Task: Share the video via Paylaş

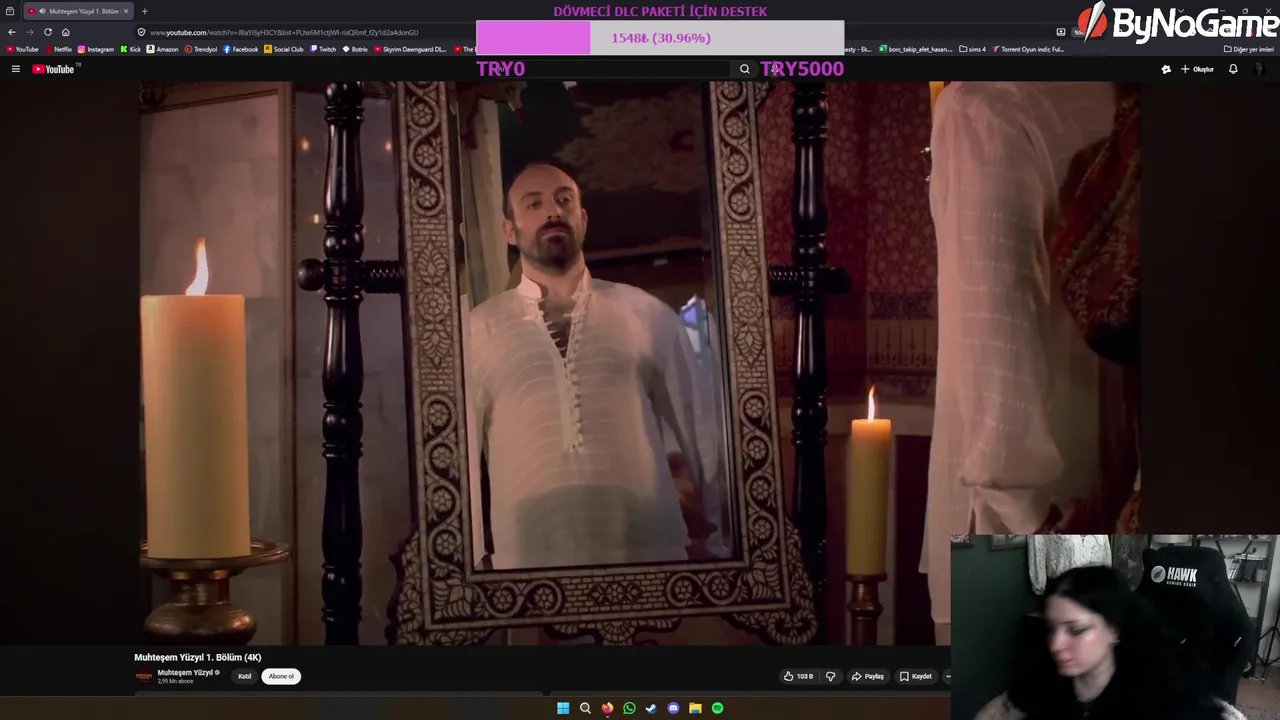Action: click(x=868, y=677)
